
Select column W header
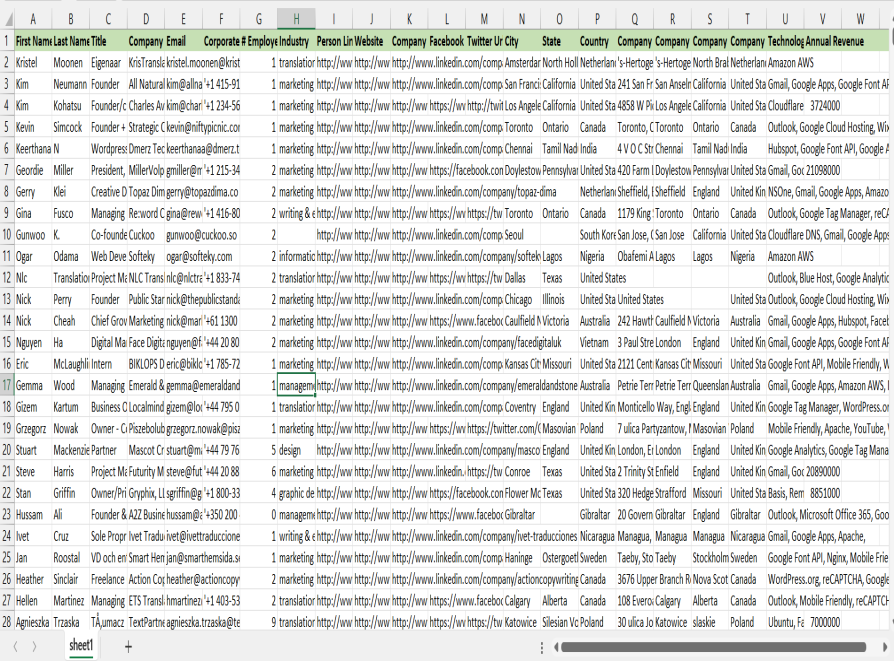pos(860,19)
